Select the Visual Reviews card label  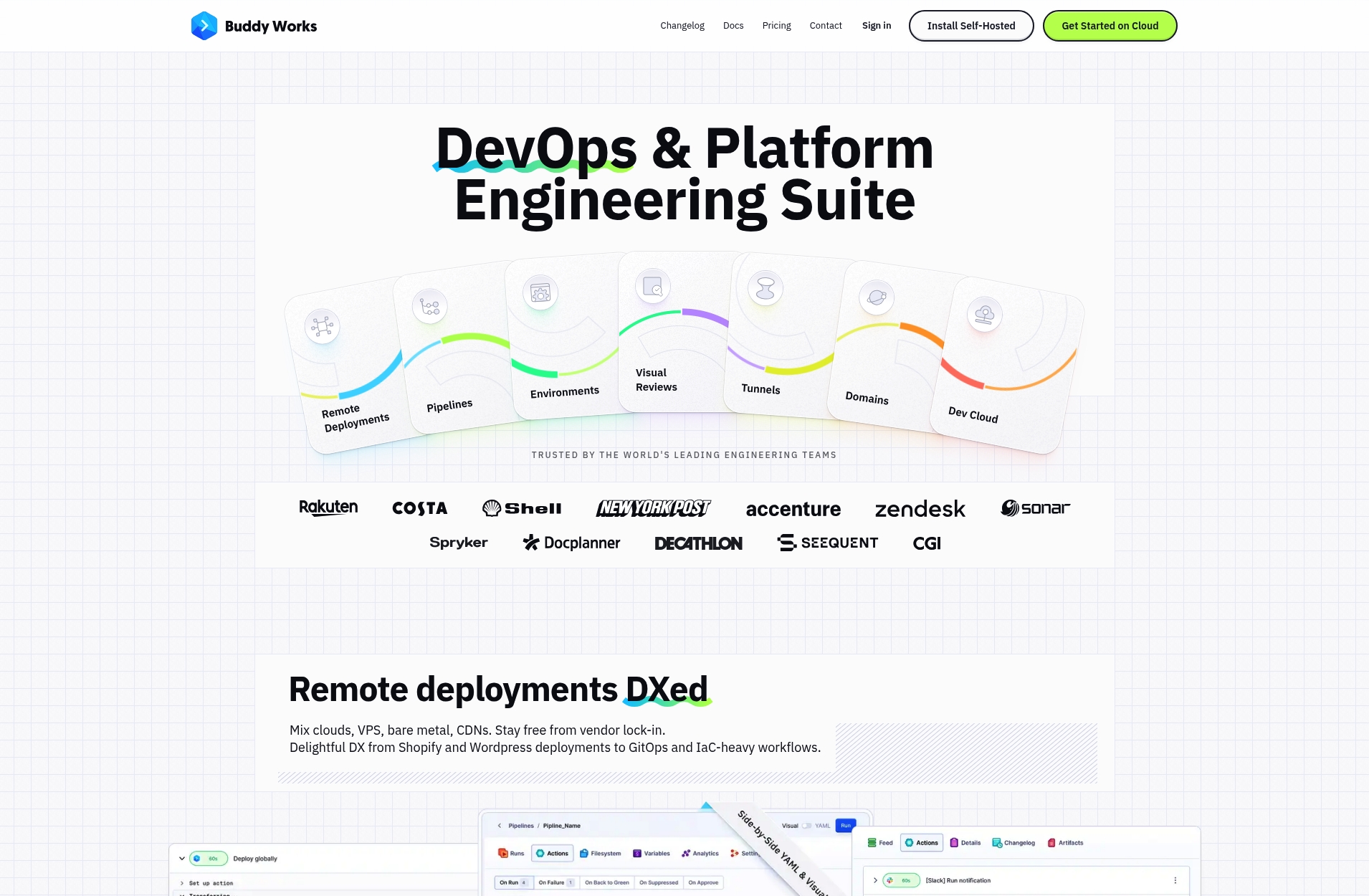pos(656,380)
